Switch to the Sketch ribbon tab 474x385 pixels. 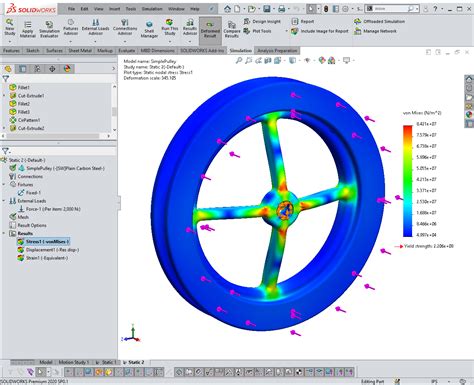[33, 50]
